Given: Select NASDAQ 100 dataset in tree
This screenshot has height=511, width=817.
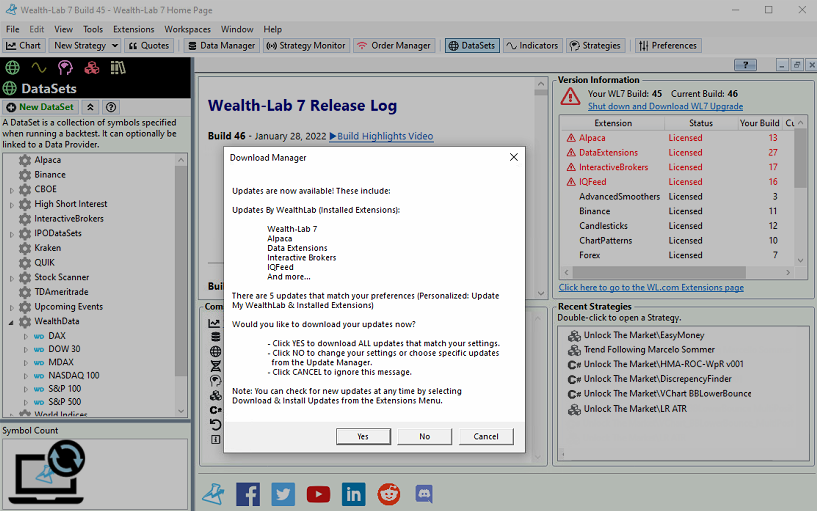Looking at the screenshot, I should [73, 375].
